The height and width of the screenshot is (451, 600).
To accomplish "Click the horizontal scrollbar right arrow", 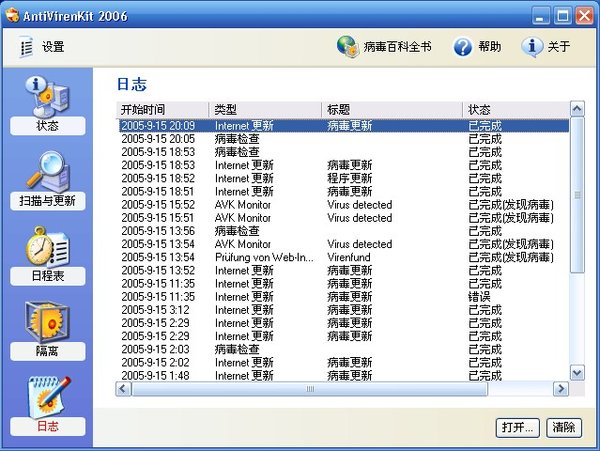I will click(561, 389).
